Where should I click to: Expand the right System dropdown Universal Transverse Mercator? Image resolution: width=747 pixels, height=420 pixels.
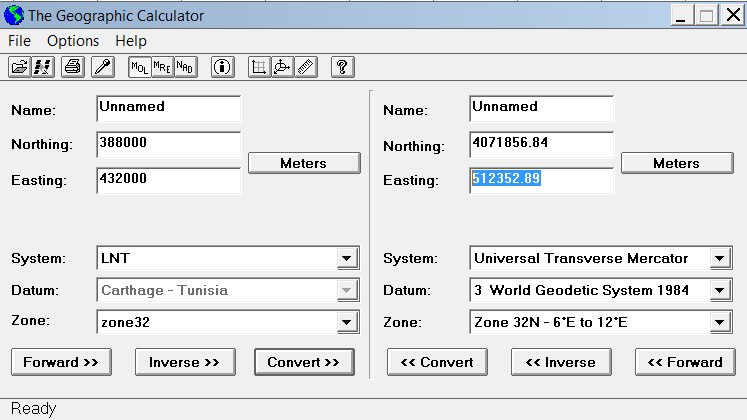[x=720, y=259]
